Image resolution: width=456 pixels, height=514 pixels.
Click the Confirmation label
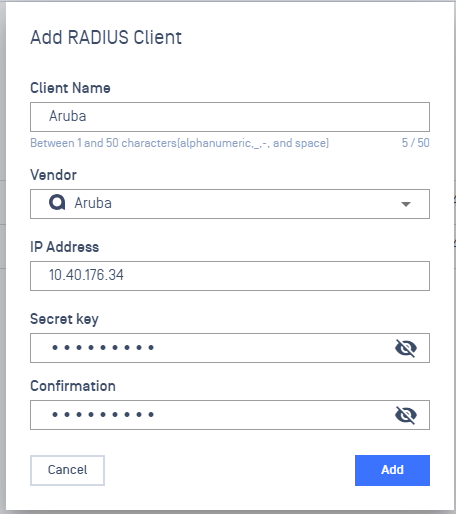click(73, 386)
